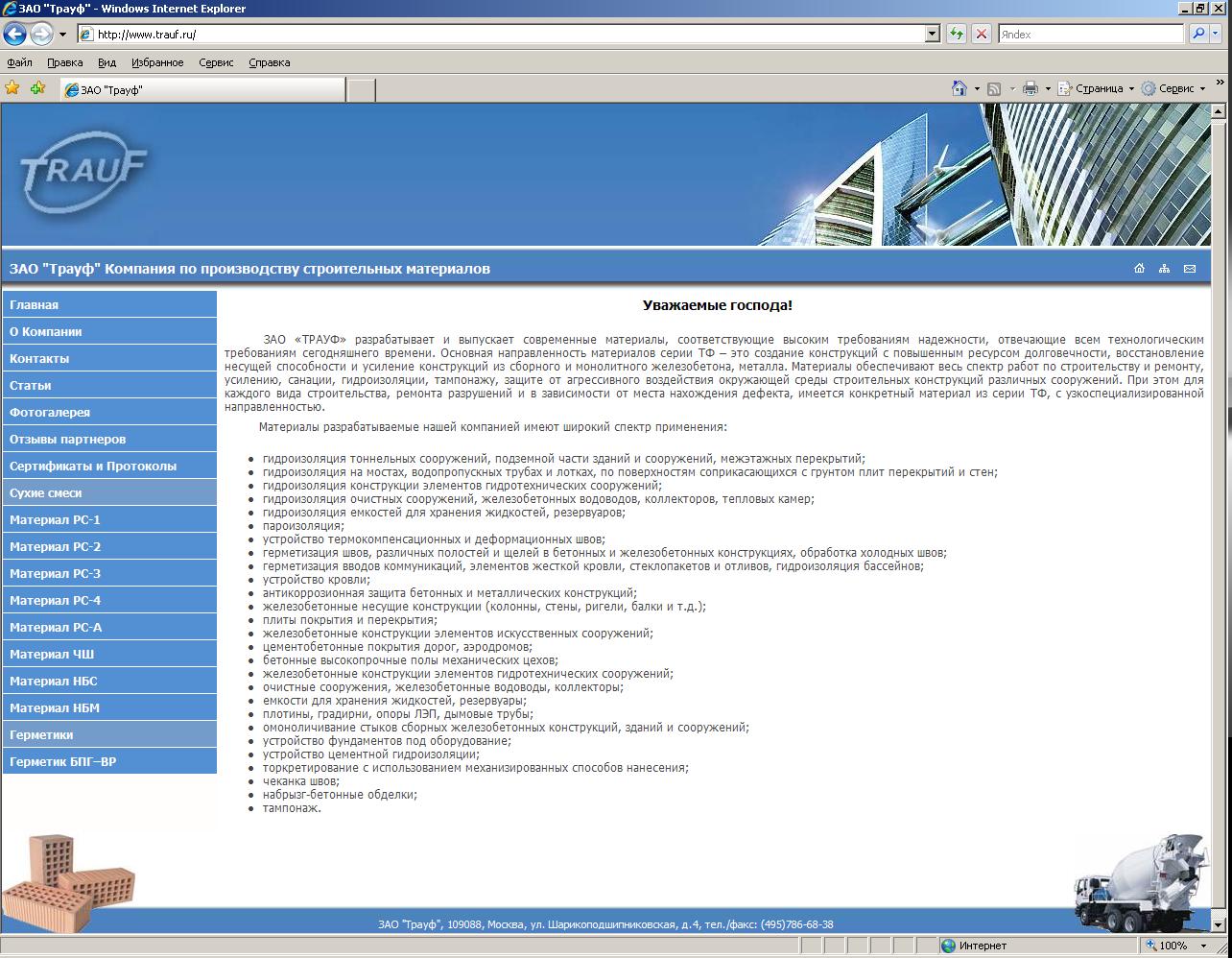The image size is (1232, 958).
Task: Open the Контакты sidebar link
Action: pos(109,358)
